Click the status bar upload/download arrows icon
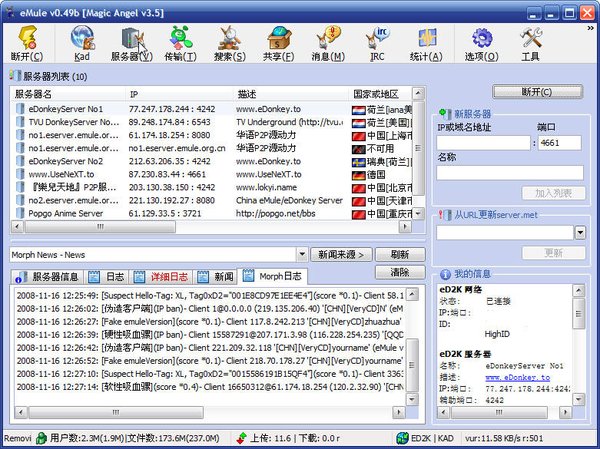Viewport: 600px width, 449px height. pyautogui.click(x=241, y=438)
